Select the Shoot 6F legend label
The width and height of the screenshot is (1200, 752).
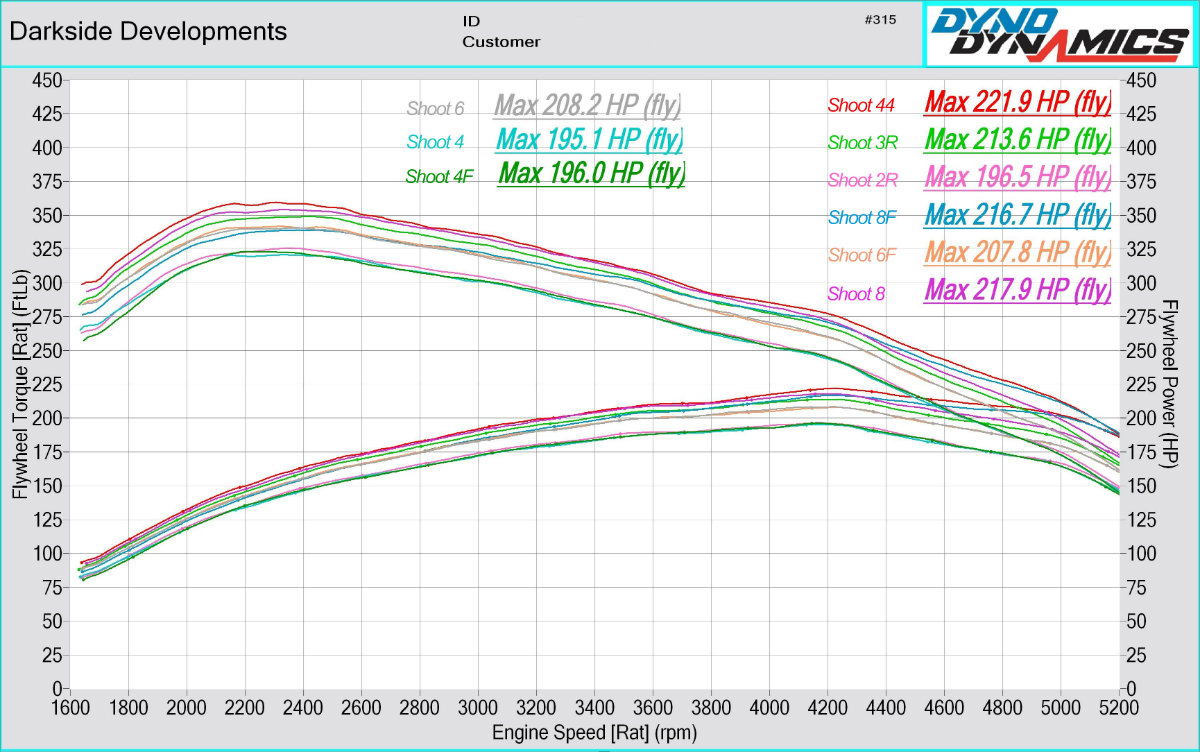click(x=863, y=255)
